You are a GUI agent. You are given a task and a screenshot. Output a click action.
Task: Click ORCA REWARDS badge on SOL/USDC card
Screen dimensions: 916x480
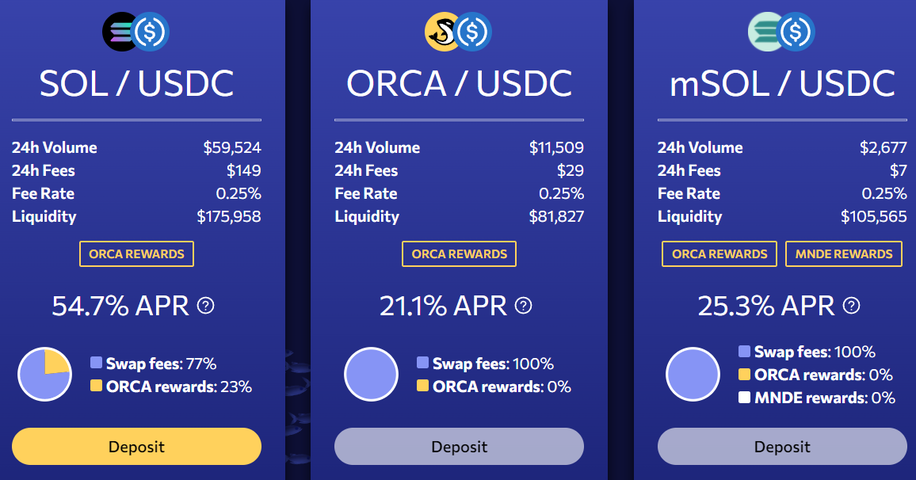[x=137, y=254]
